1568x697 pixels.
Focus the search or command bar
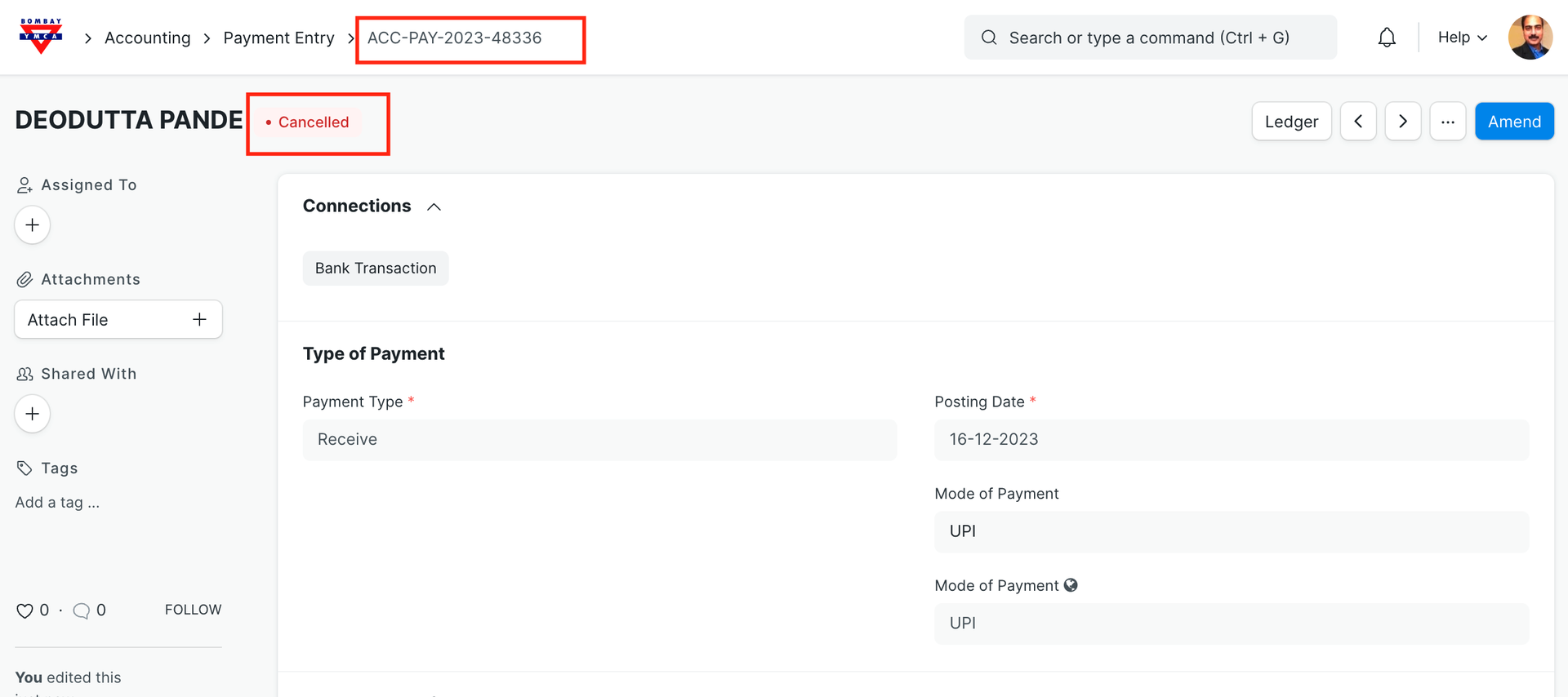(1149, 38)
